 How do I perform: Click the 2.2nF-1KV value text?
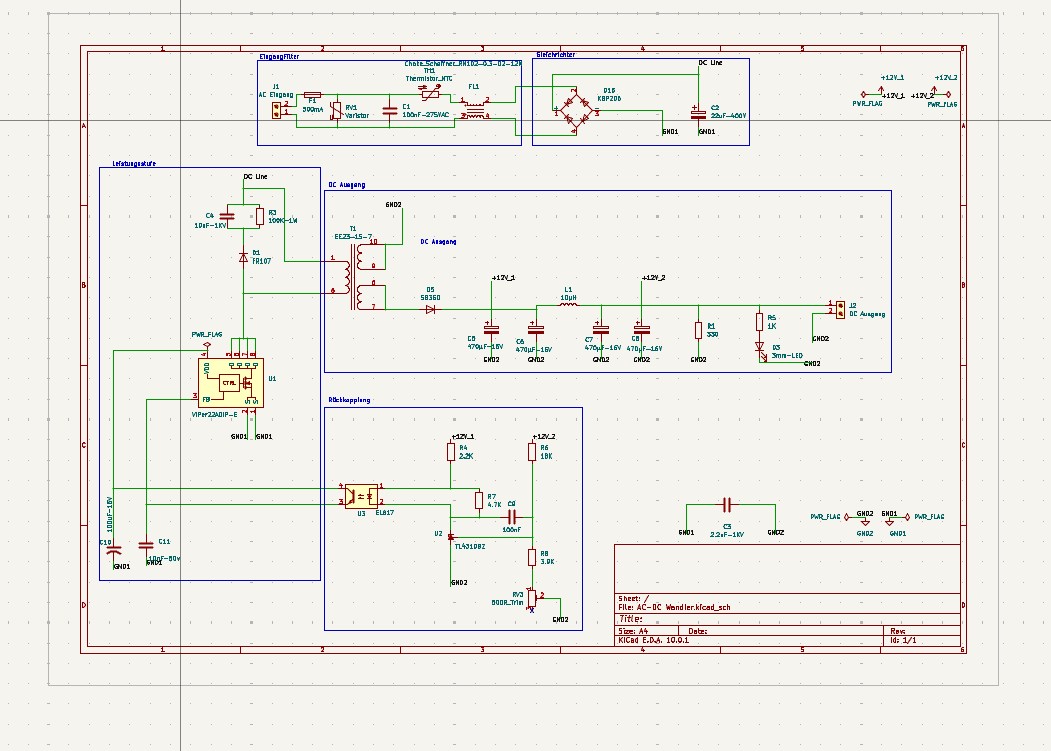[727, 534]
